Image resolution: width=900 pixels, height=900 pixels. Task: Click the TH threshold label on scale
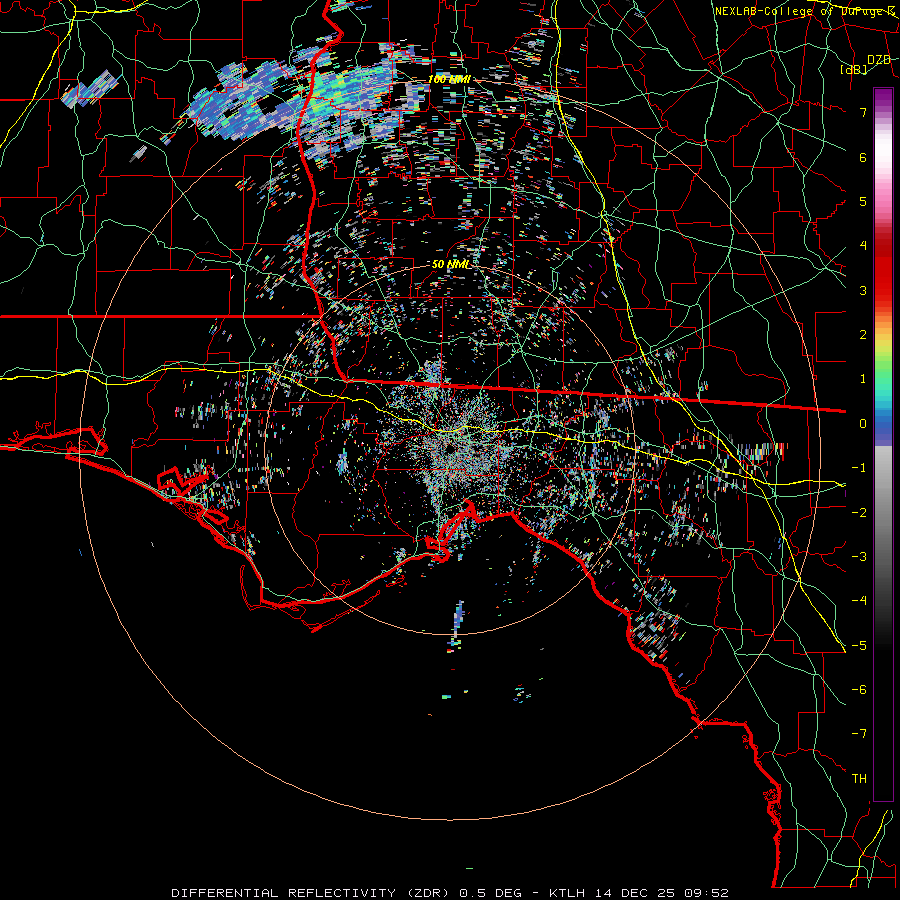coord(859,778)
